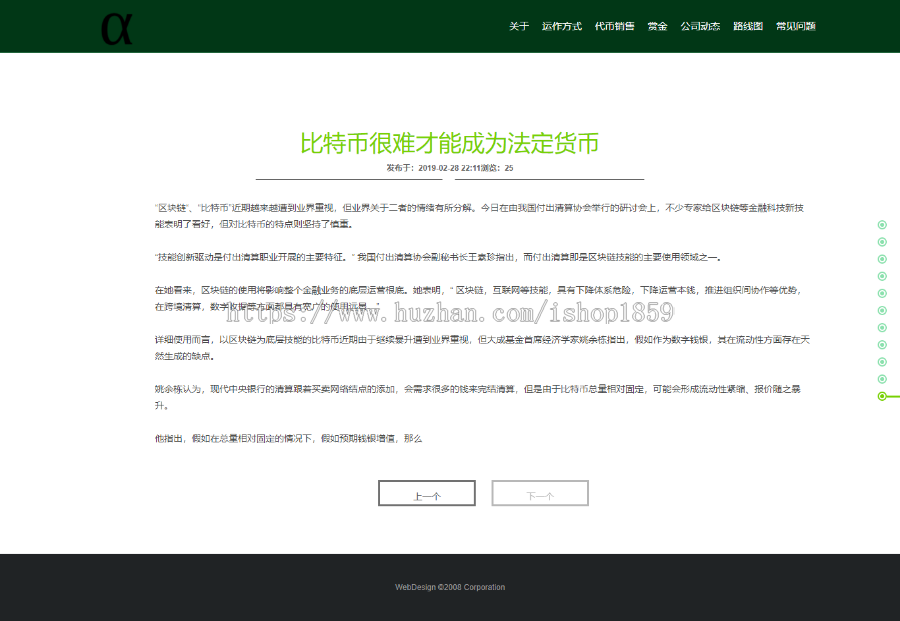900x621 pixels.
Task: Click the article title 比特币很难才能成为法定货币
Action: (449, 143)
